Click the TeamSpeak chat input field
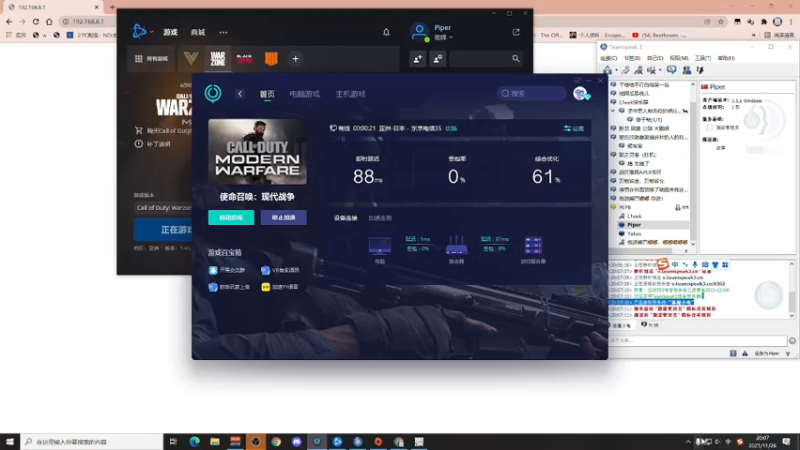Image resolution: width=800 pixels, height=450 pixels. click(x=697, y=340)
